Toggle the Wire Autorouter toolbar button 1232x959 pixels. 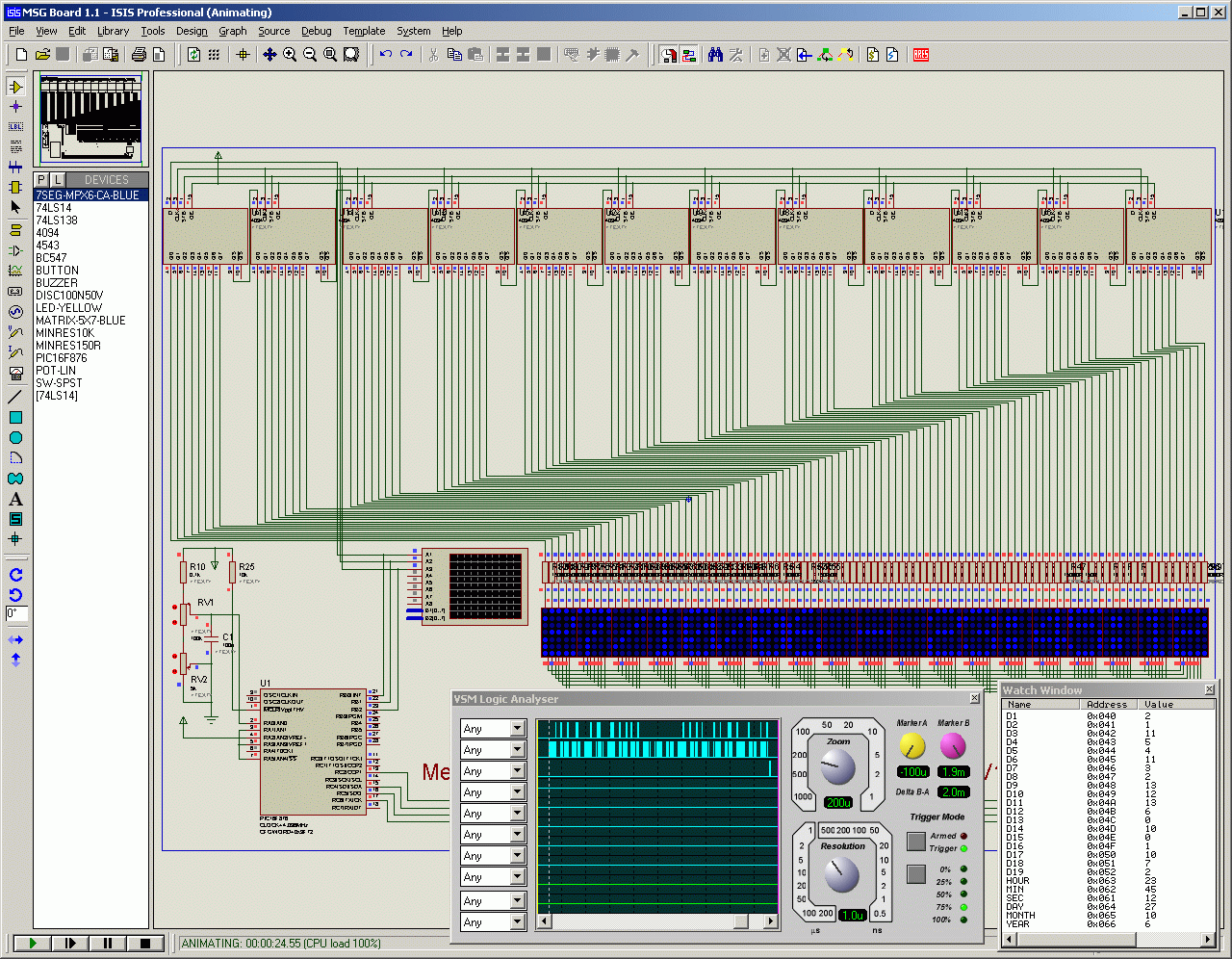689,55
